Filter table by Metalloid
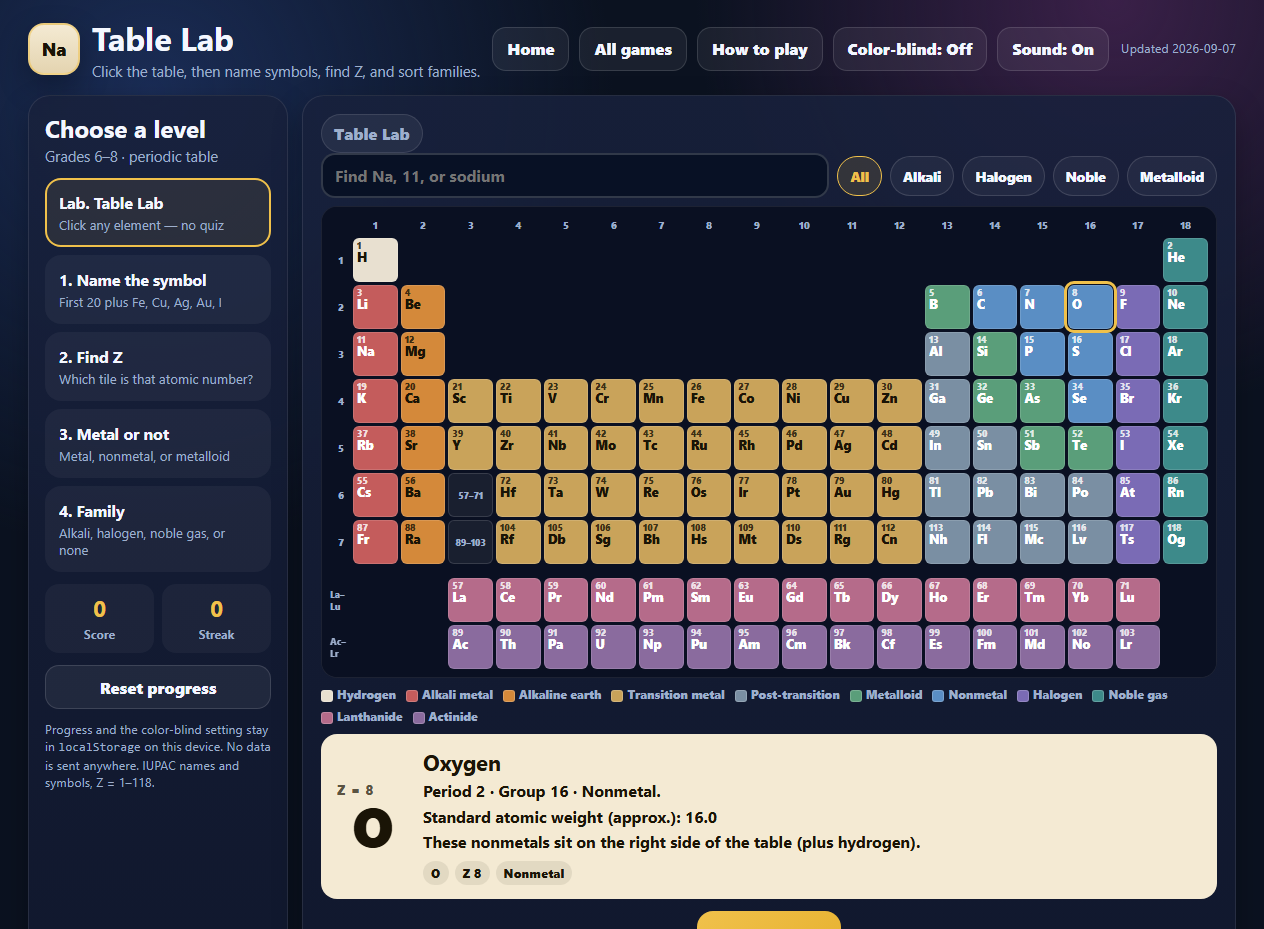The height and width of the screenshot is (929, 1264). click(x=1172, y=177)
